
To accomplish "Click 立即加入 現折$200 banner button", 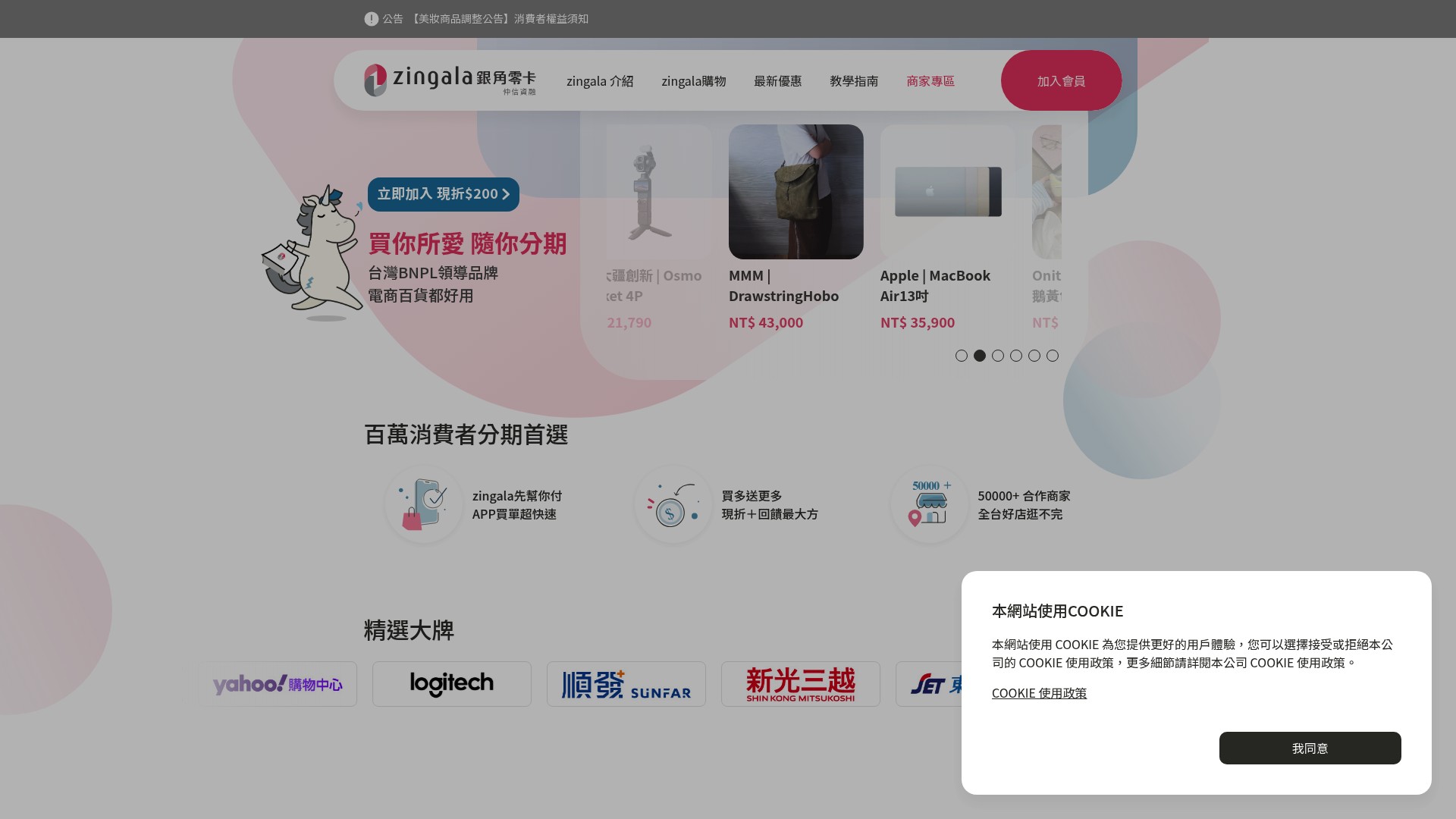I will (444, 194).
